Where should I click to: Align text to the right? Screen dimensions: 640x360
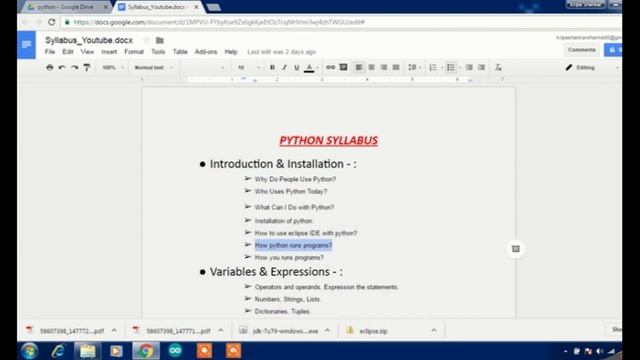pos(384,67)
